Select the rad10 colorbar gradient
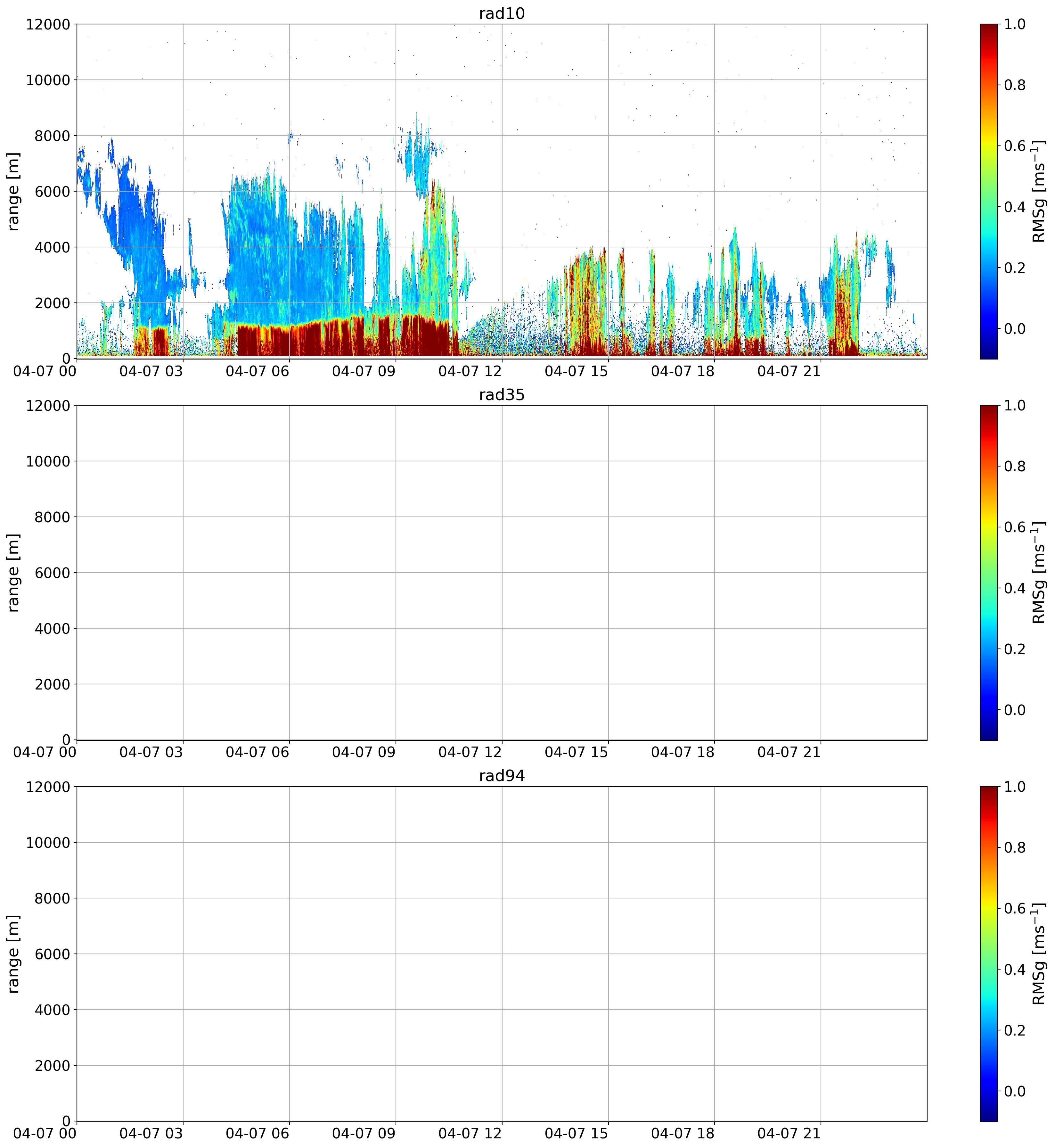The image size is (1055, 1148). (988, 191)
